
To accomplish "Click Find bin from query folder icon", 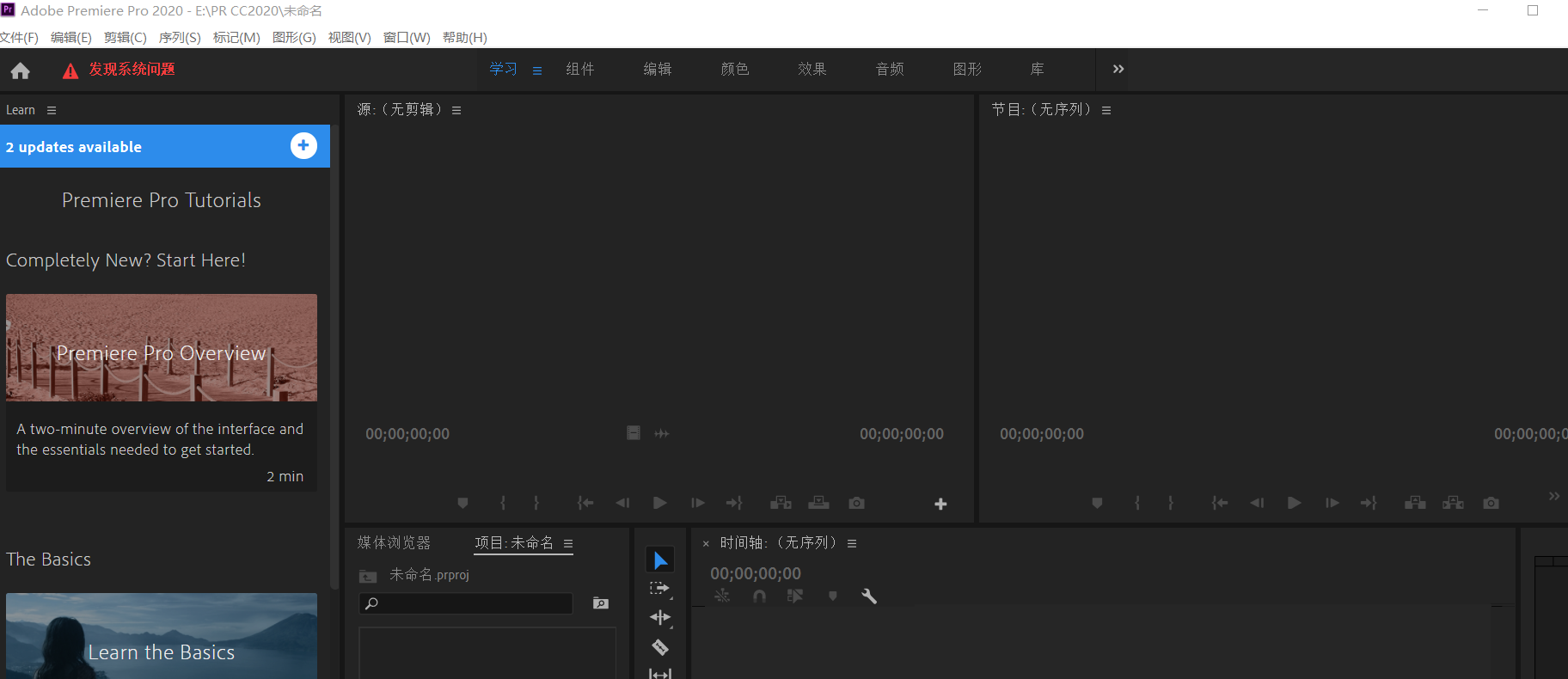I will point(601,603).
